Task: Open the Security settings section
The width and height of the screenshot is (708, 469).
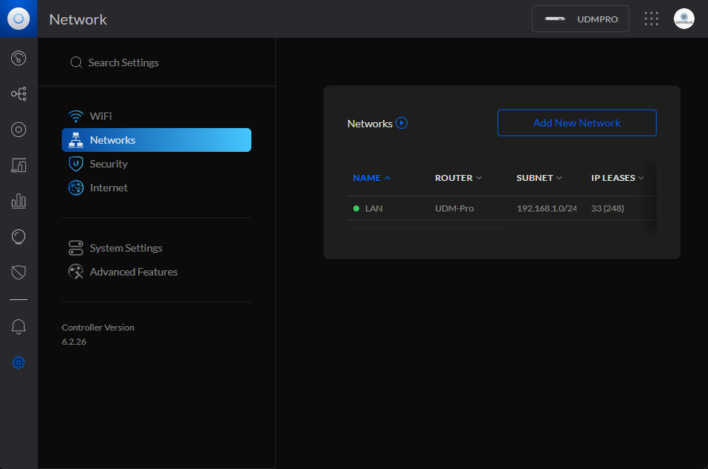Action: (108, 164)
